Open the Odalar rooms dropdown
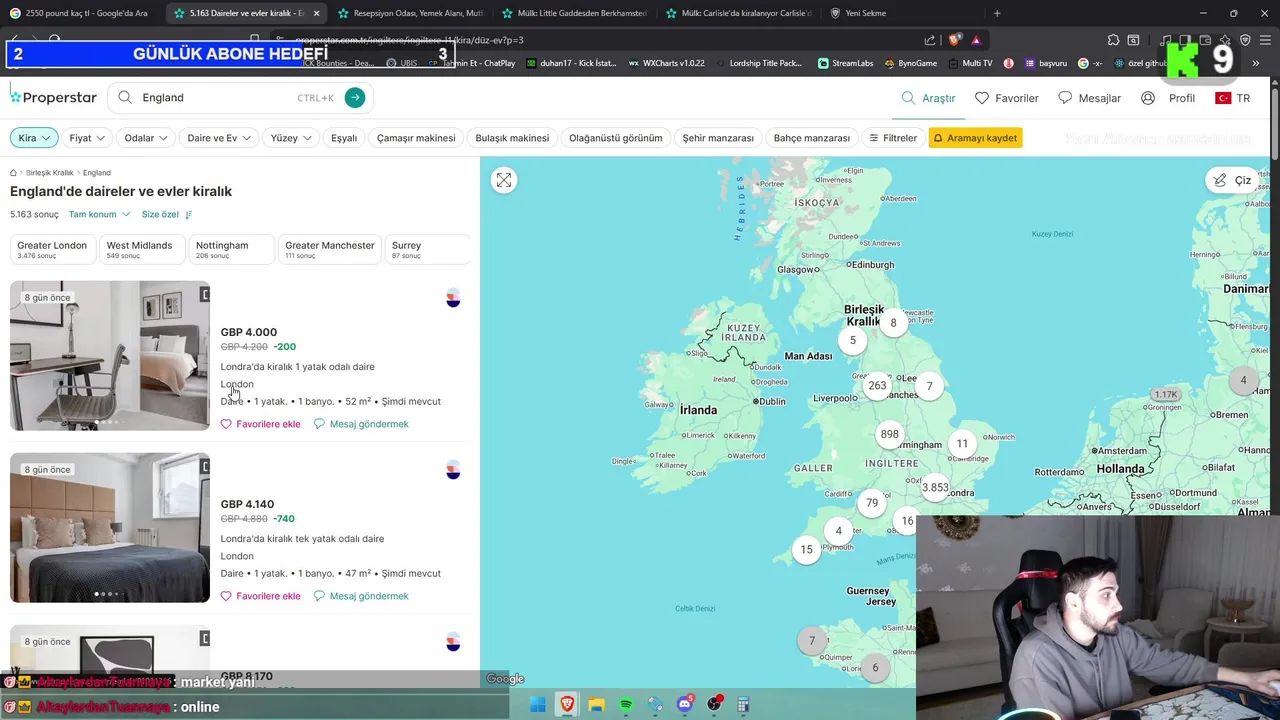The width and height of the screenshot is (1280, 720). click(x=146, y=138)
